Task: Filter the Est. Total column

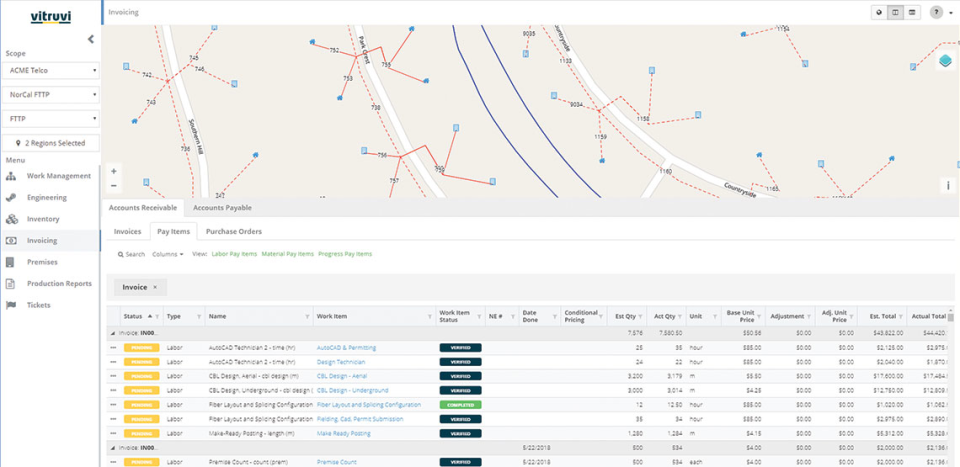Action: pyautogui.click(x=901, y=317)
